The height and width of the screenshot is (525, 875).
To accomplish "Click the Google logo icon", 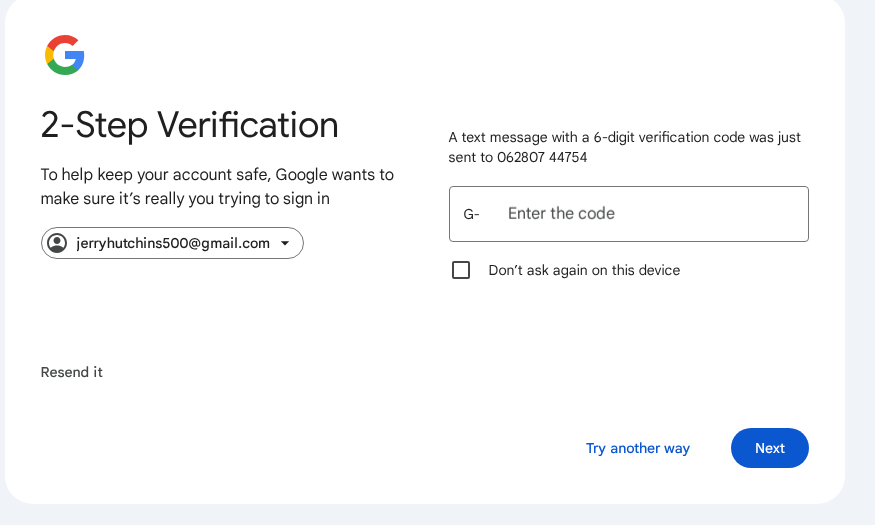I will pyautogui.click(x=65, y=55).
